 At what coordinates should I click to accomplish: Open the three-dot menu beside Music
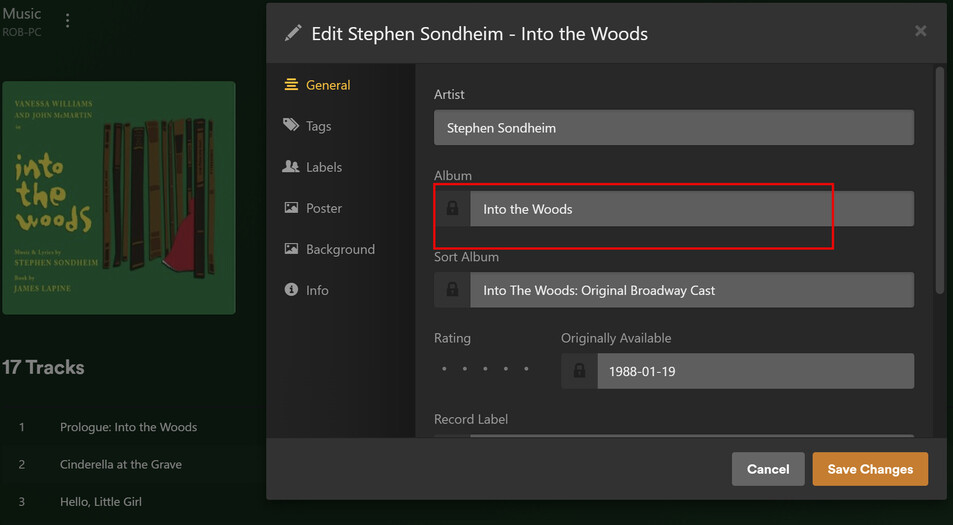(68, 20)
